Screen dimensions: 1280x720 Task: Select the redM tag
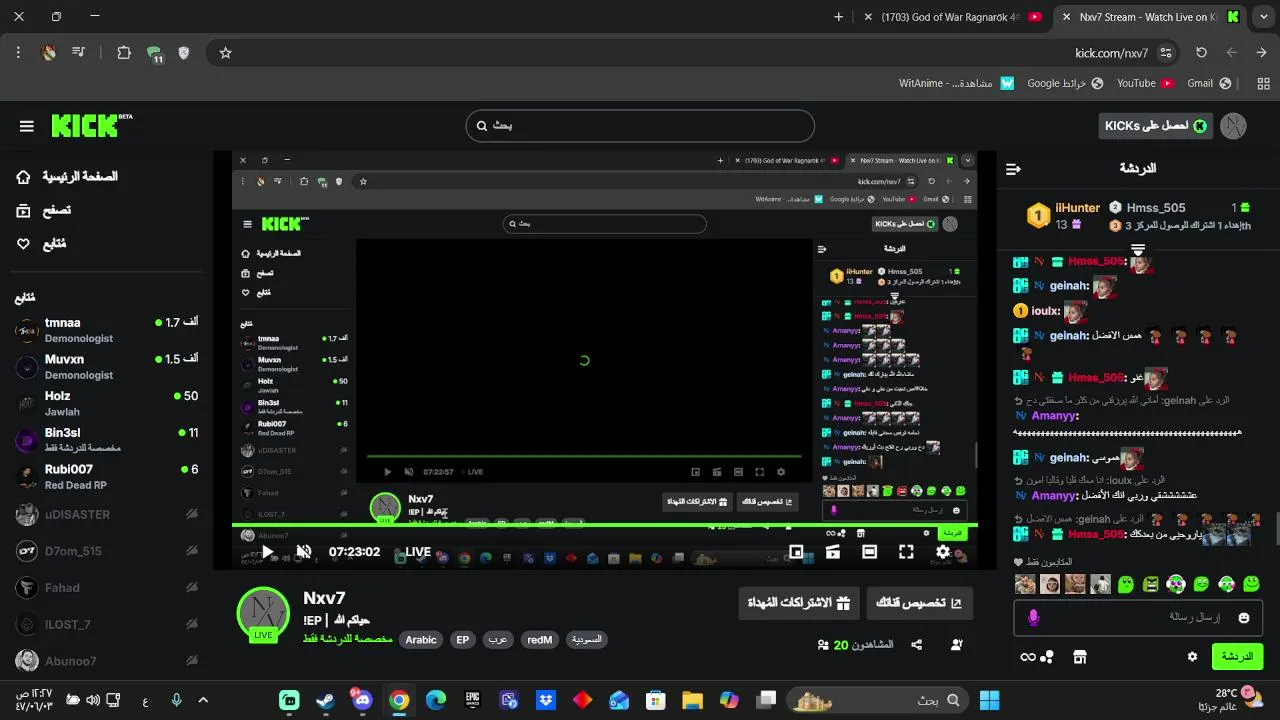coord(540,640)
